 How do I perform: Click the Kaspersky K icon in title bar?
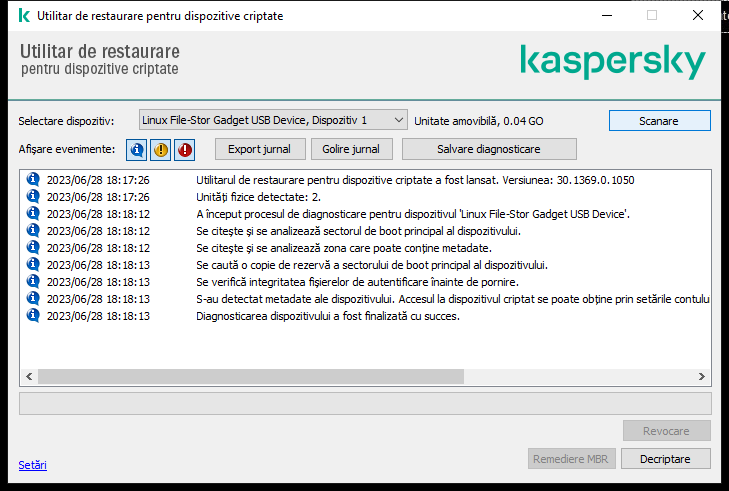point(24,15)
